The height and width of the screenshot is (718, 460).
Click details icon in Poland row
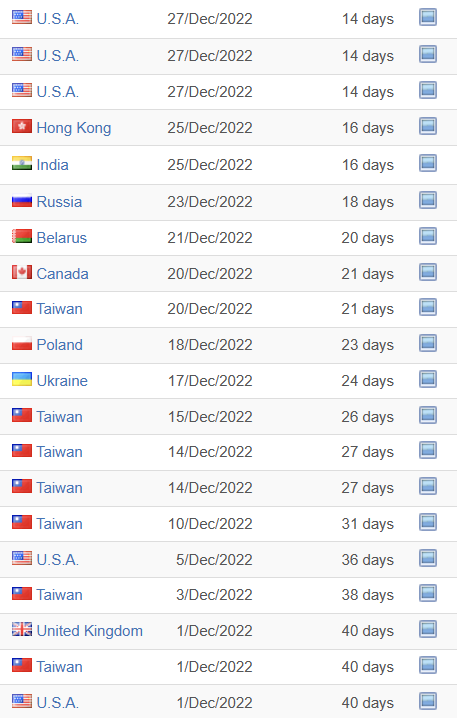point(430,343)
